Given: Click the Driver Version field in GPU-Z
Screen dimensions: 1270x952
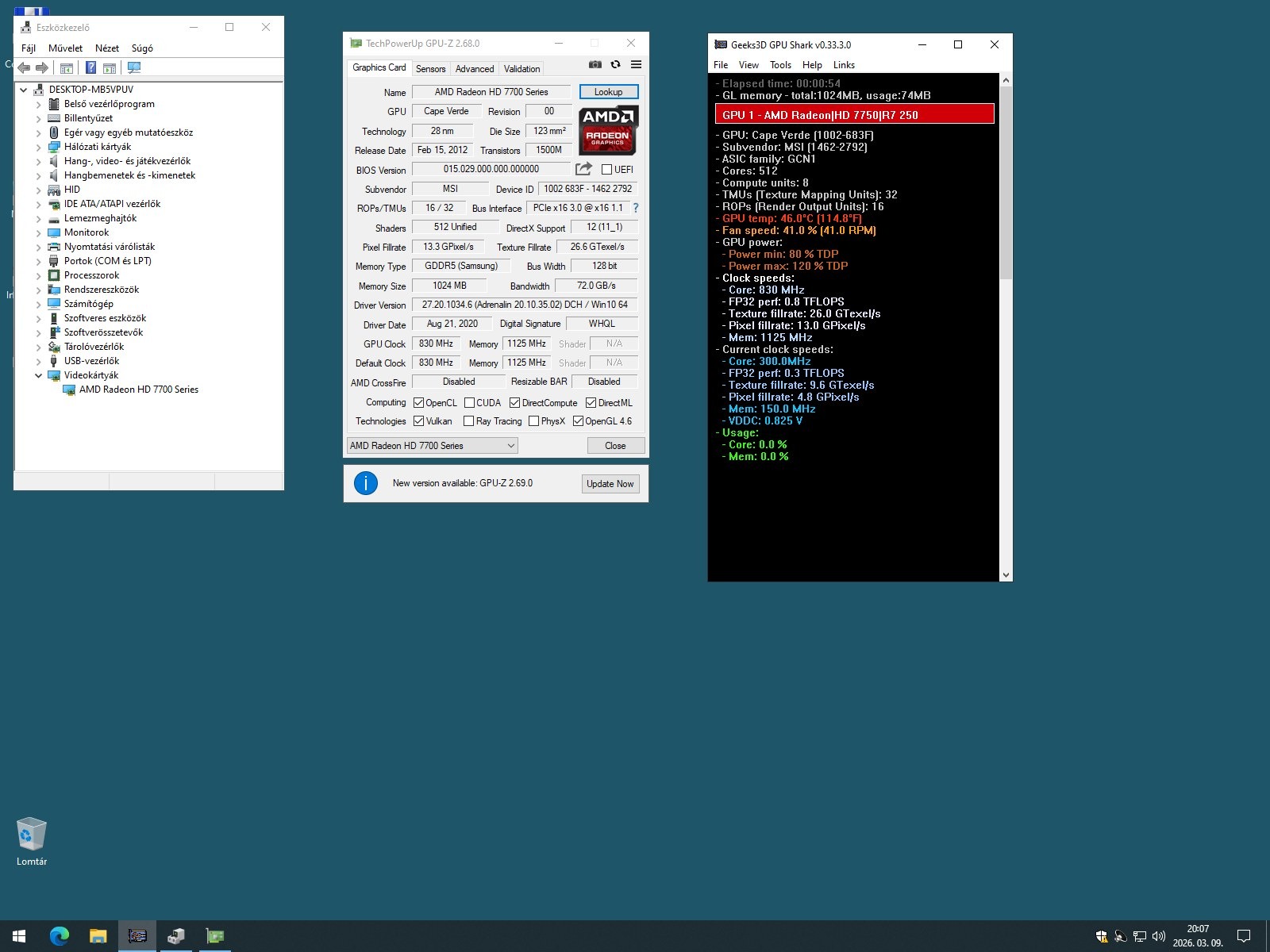Looking at the screenshot, I should click(x=525, y=305).
